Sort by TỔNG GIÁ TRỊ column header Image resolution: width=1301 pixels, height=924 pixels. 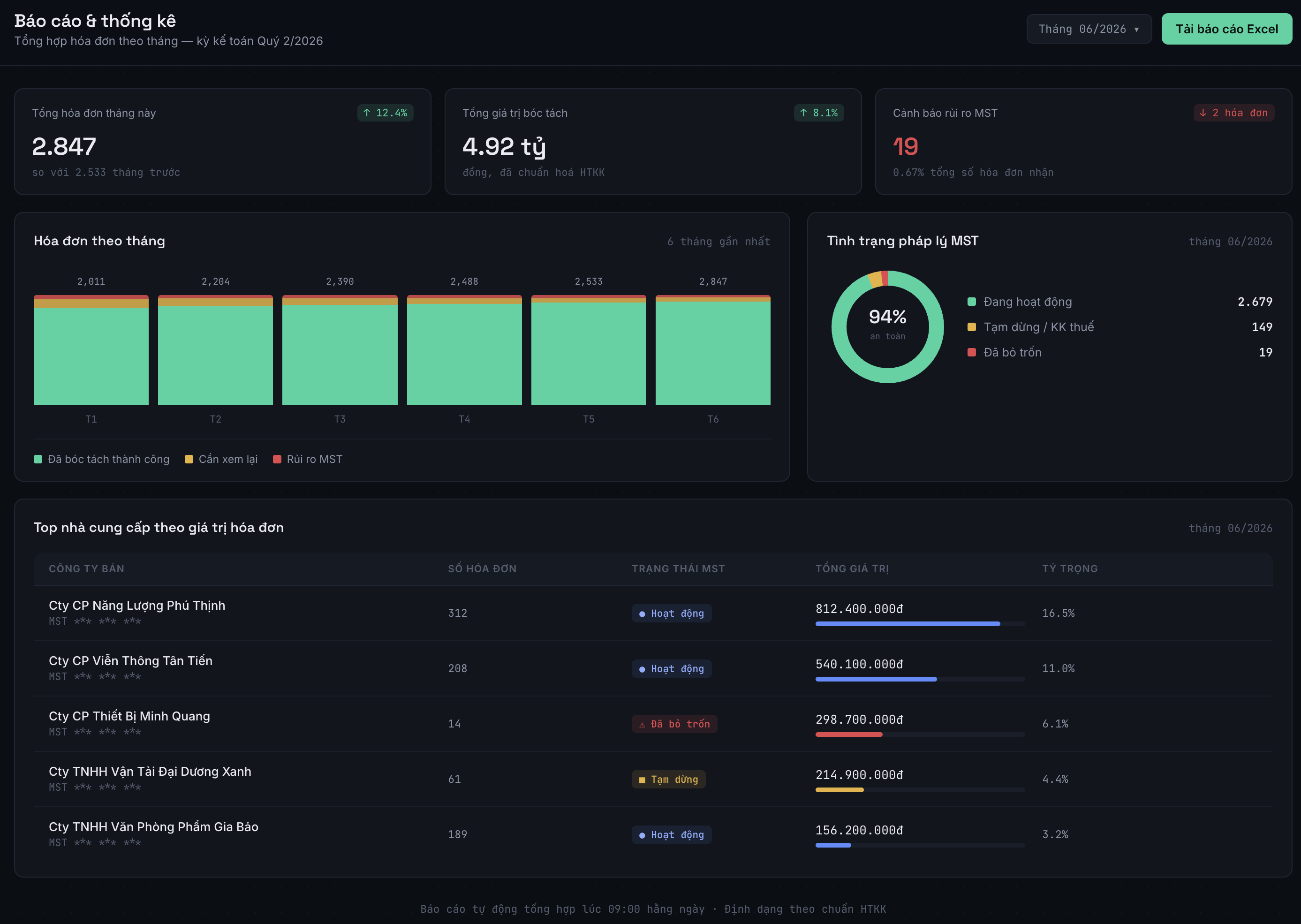852,568
